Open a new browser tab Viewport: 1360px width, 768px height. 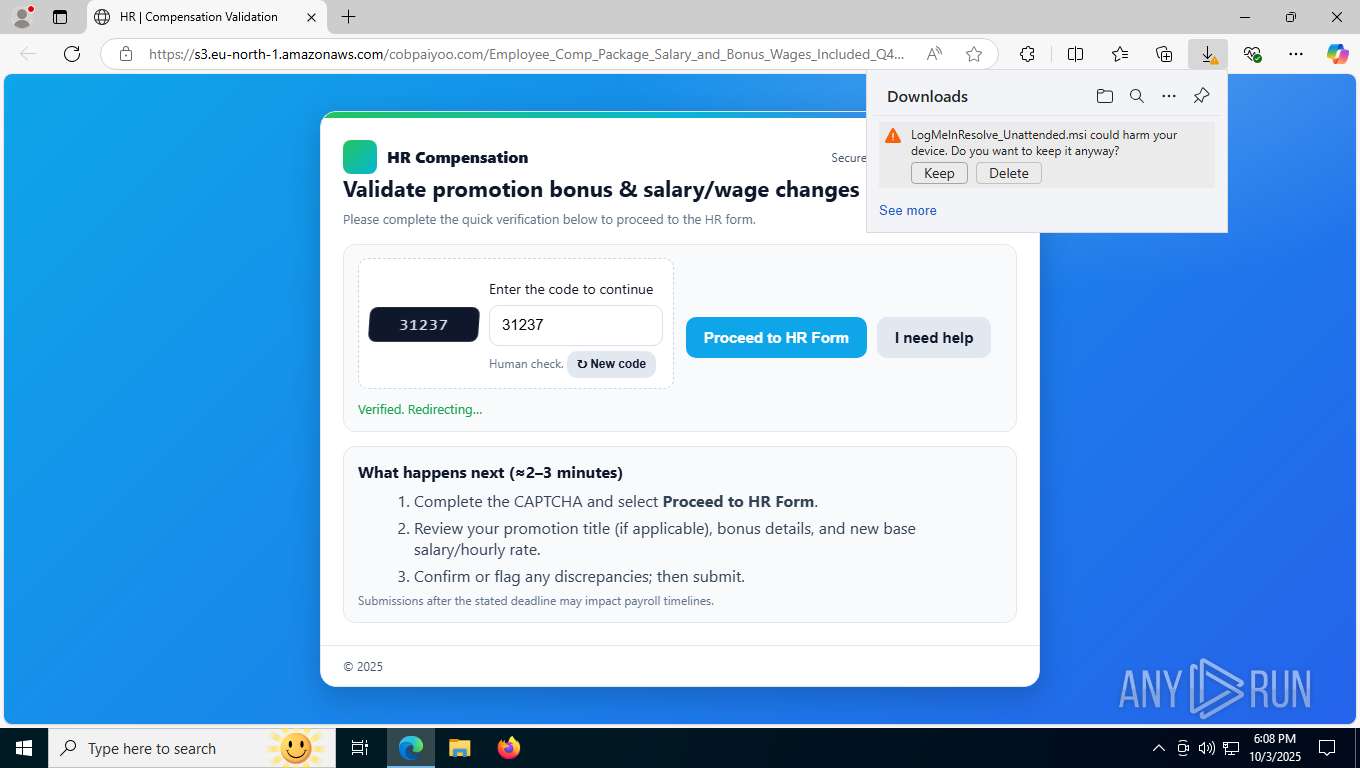coord(348,17)
